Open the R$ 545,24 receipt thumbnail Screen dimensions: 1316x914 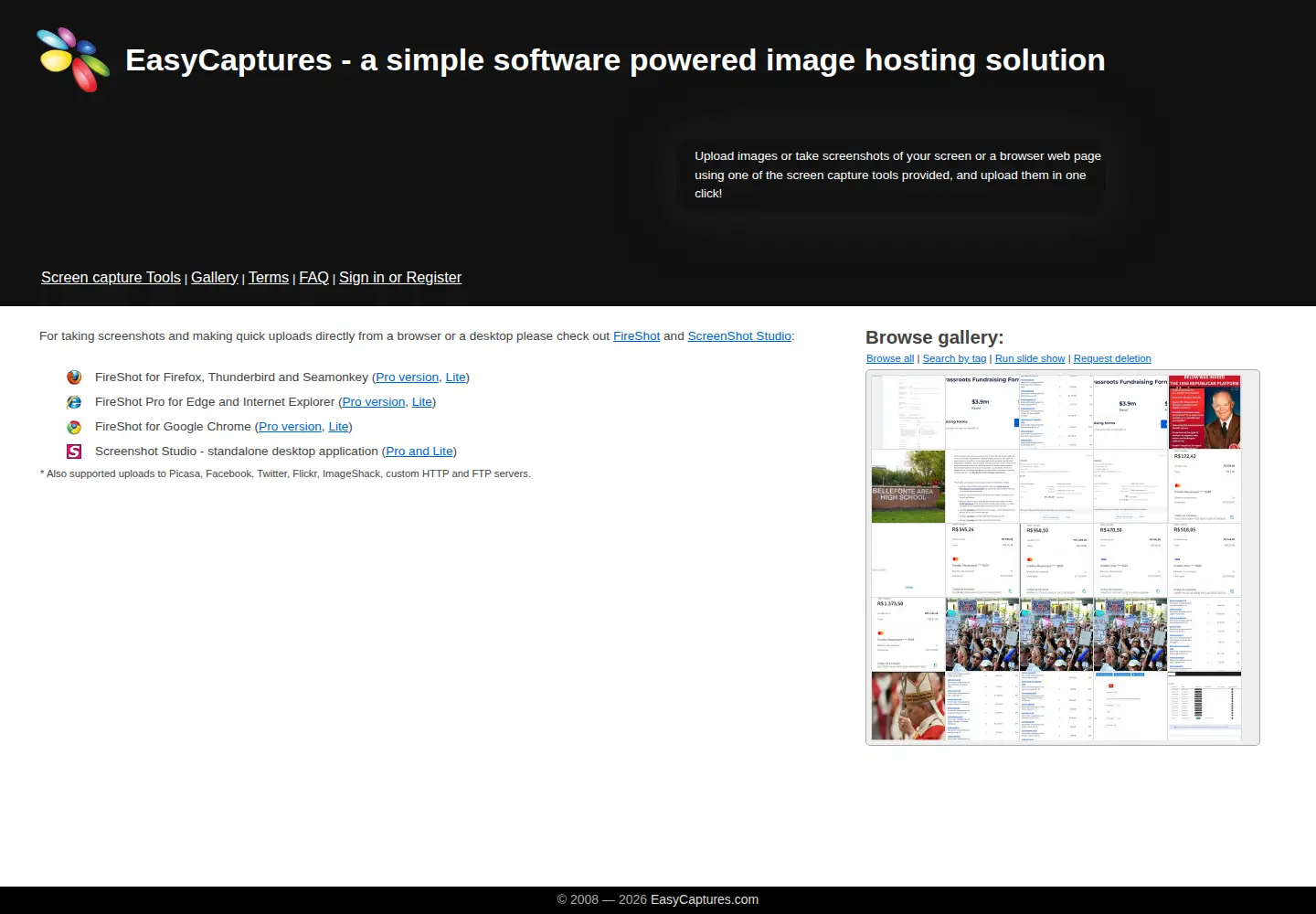tap(982, 560)
